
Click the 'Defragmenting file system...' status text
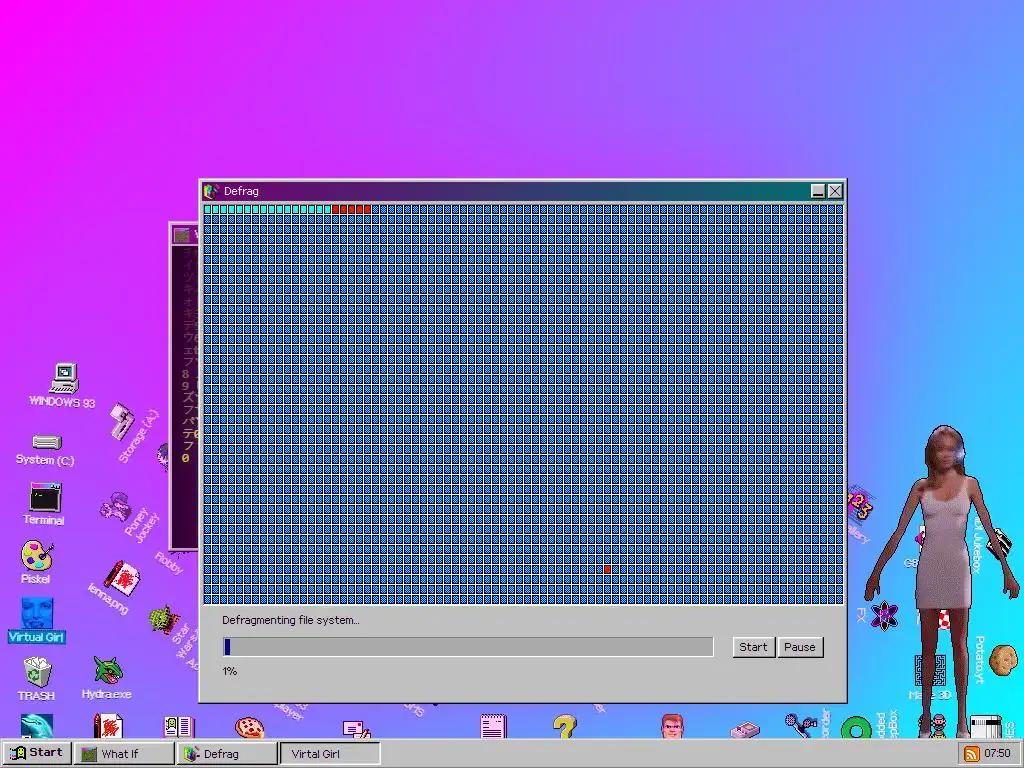(291, 620)
